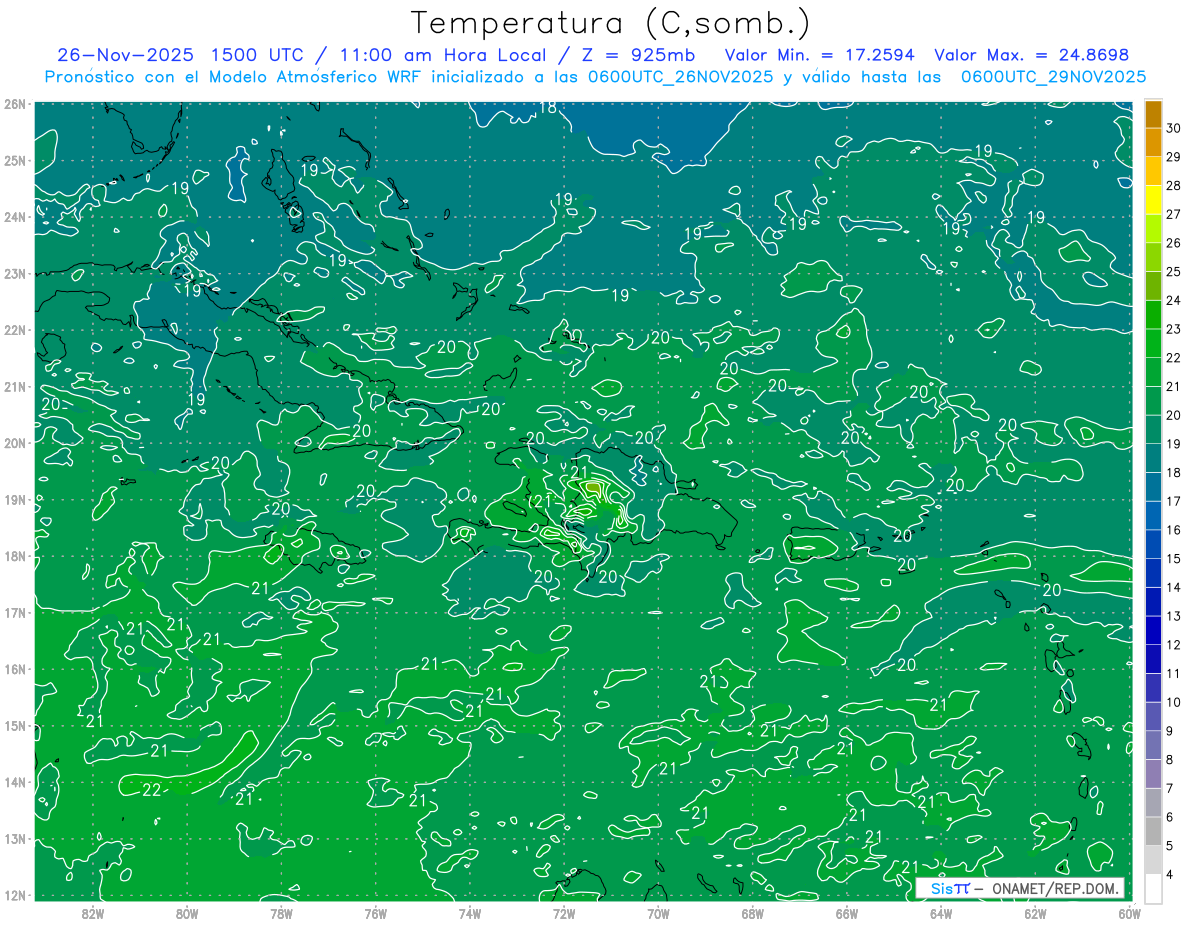Click the 15N latitude axis label

tap(14, 725)
